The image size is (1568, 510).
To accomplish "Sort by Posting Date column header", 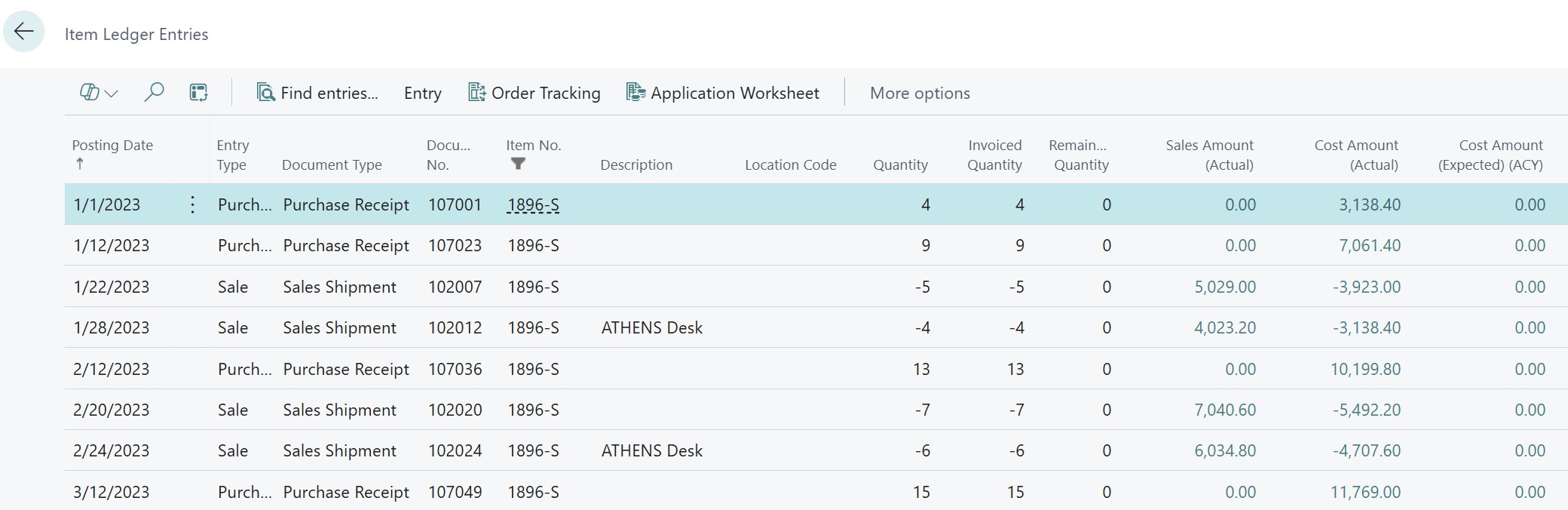I will 112,145.
